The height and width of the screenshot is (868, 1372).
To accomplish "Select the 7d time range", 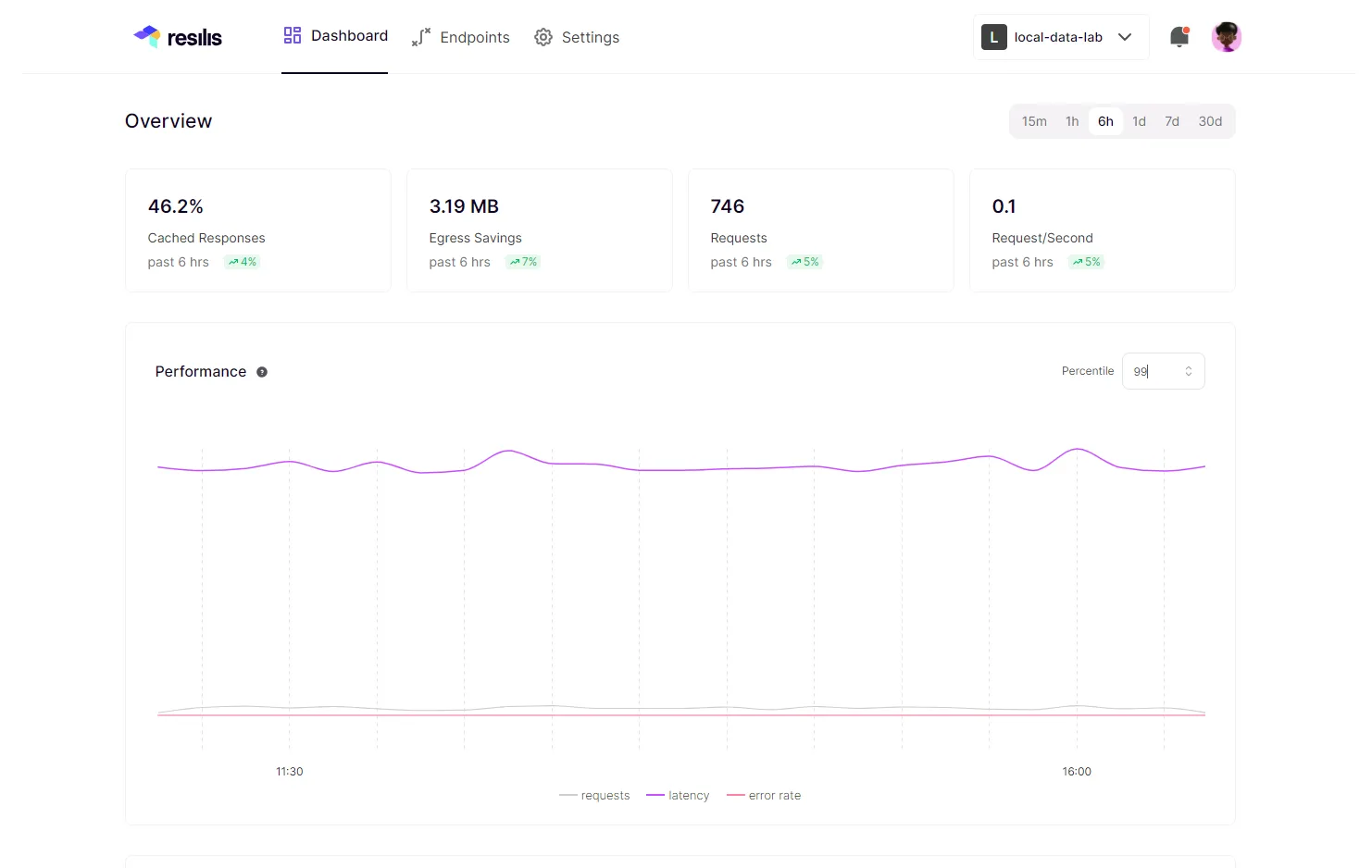I will click(1172, 120).
